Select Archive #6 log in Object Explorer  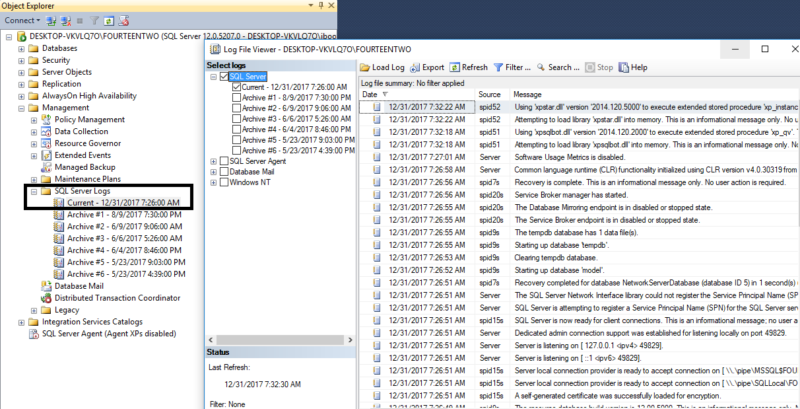click(126, 274)
